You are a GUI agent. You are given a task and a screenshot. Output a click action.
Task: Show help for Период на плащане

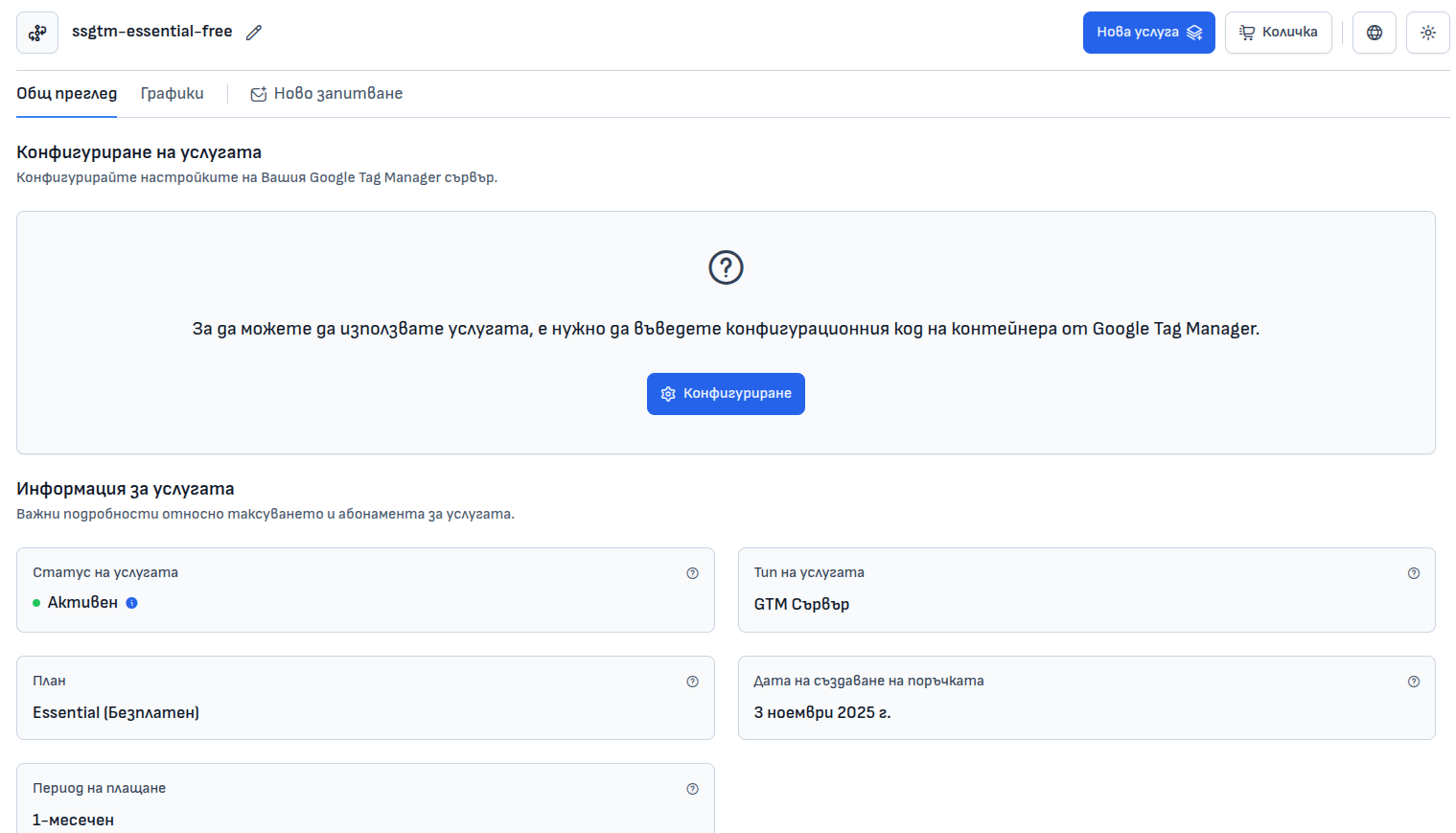[x=692, y=789]
